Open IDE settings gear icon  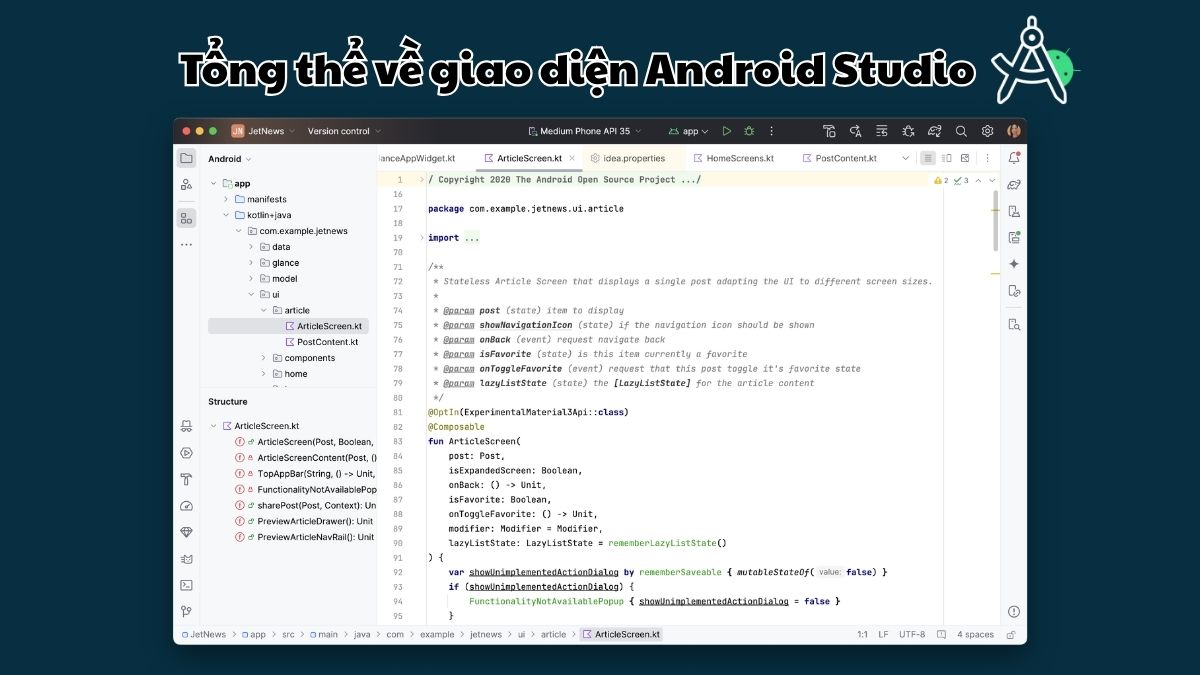coord(987,131)
